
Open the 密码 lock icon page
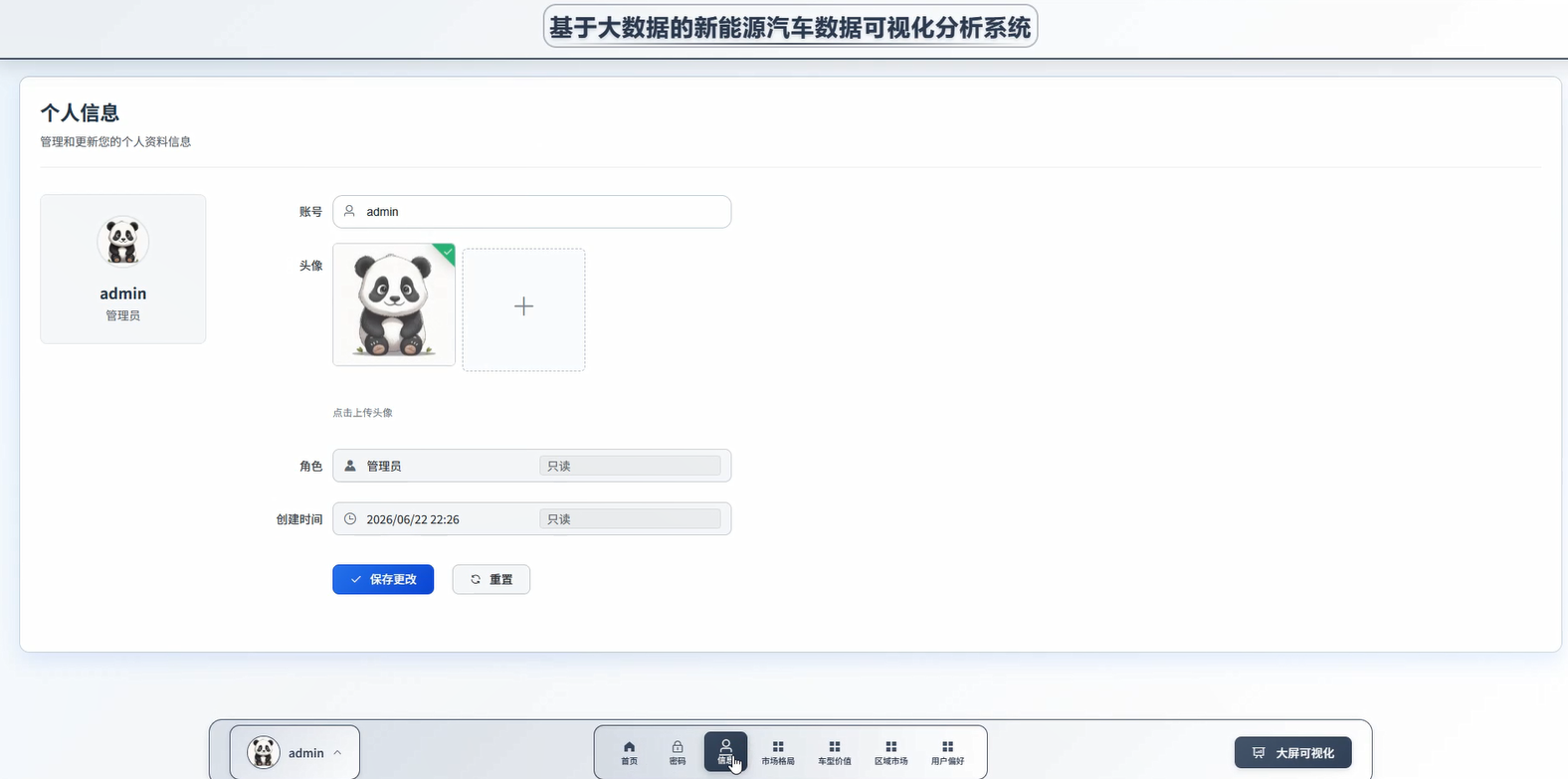pos(678,751)
